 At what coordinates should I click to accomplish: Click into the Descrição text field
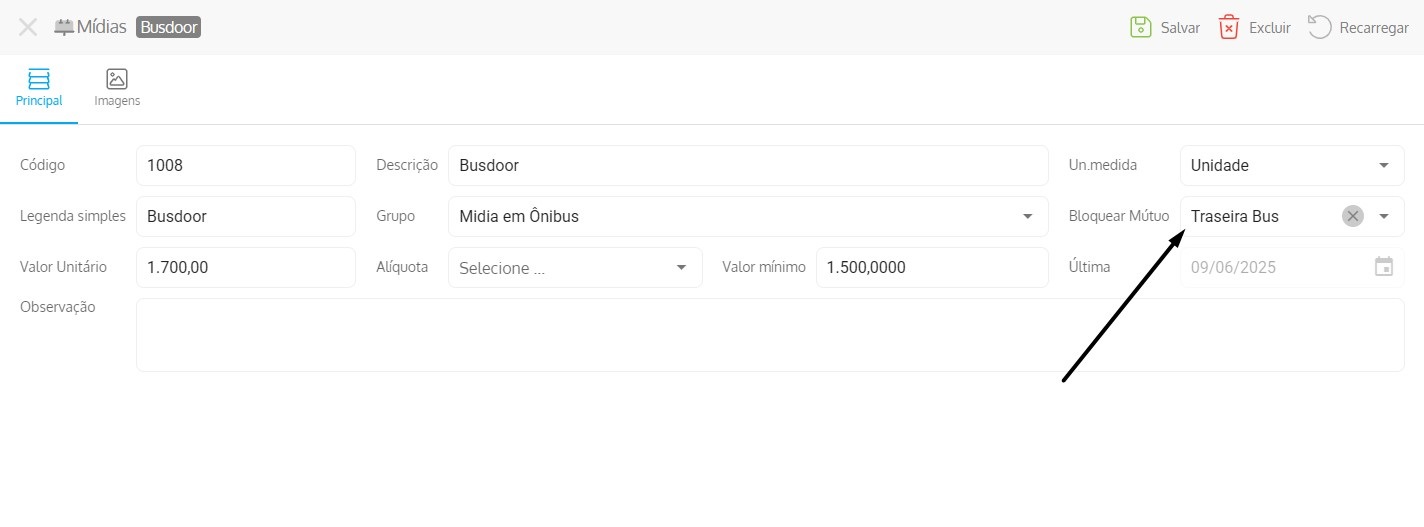tap(748, 166)
